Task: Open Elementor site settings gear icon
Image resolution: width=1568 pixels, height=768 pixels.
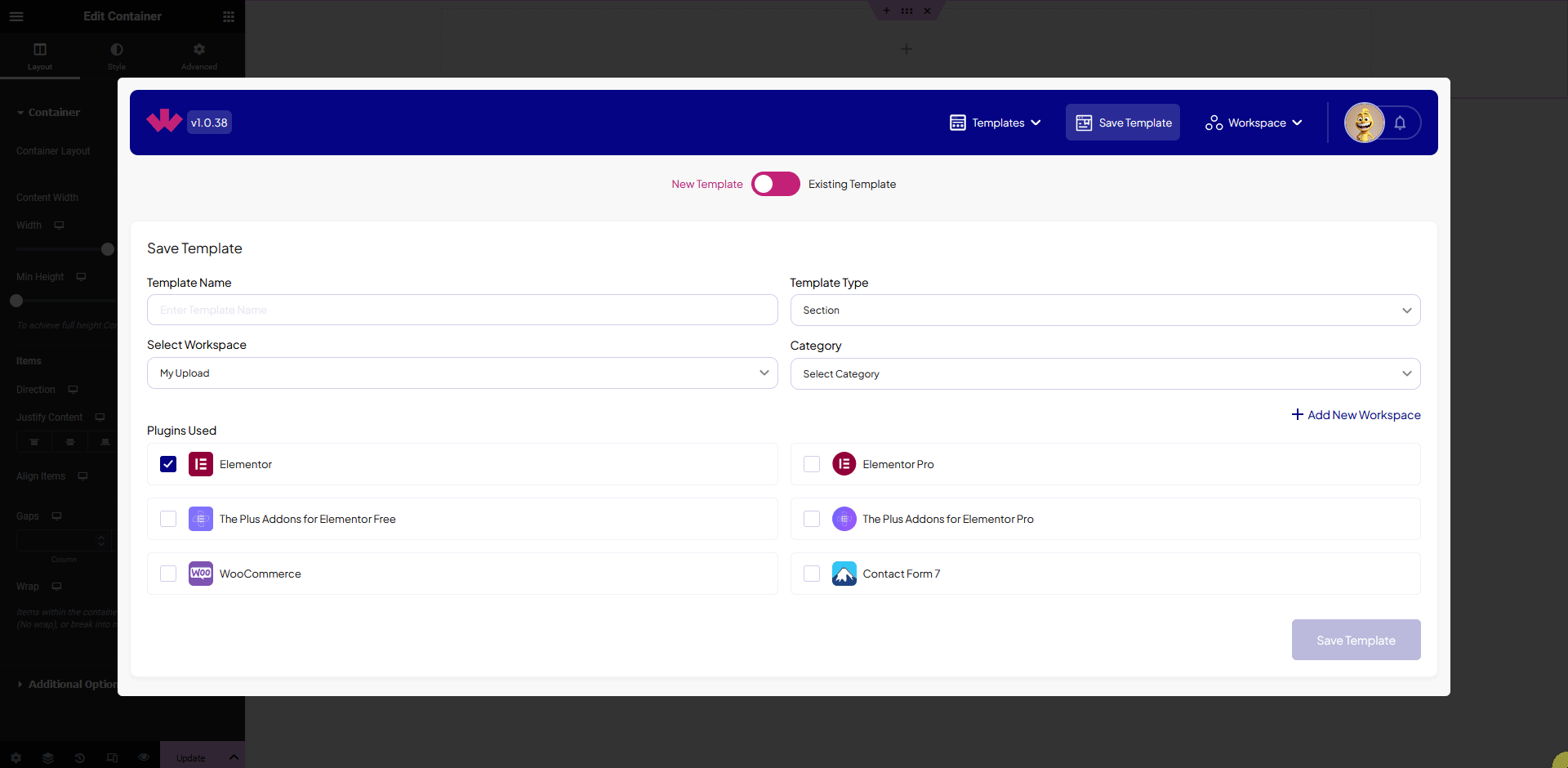Action: pos(16,757)
